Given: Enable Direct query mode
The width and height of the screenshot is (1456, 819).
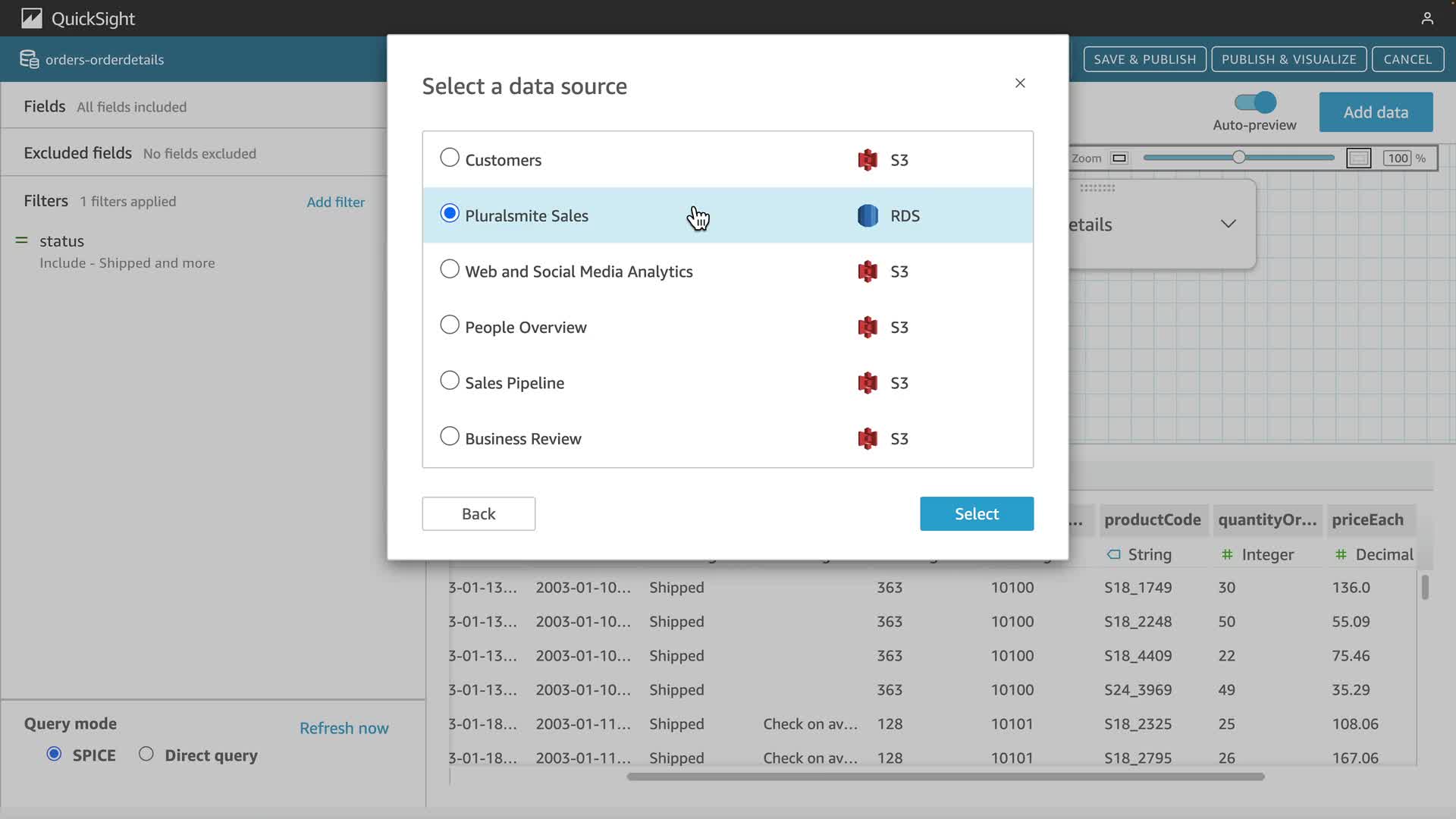Looking at the screenshot, I should pos(146,754).
